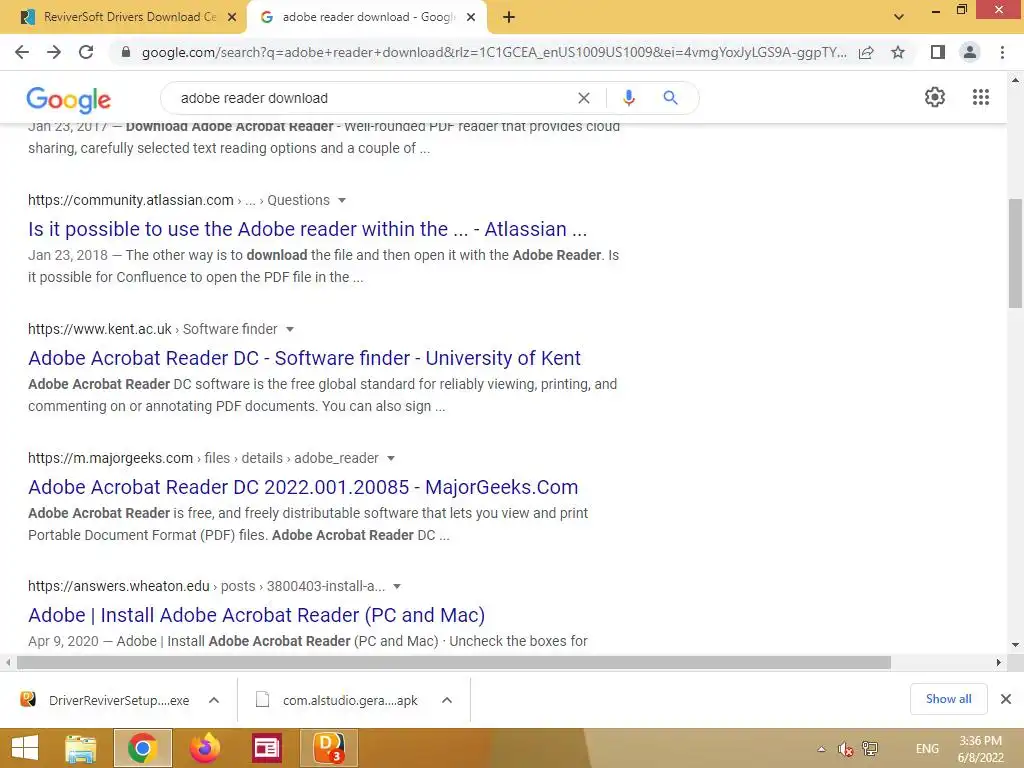Click the address bar URL
The height and width of the screenshot is (768, 1024).
coord(494,52)
